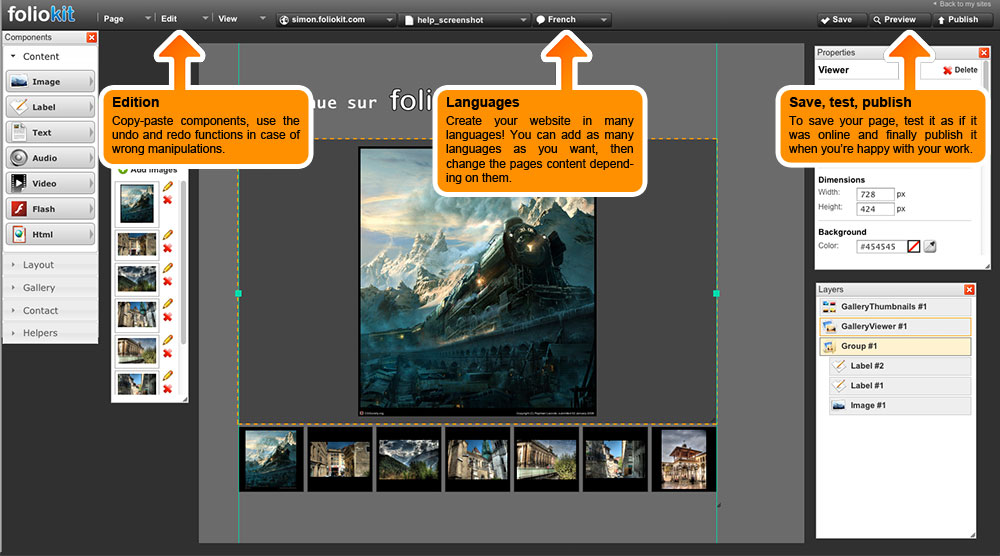Open the Page menu
This screenshot has width=1000, height=556.
128,19
